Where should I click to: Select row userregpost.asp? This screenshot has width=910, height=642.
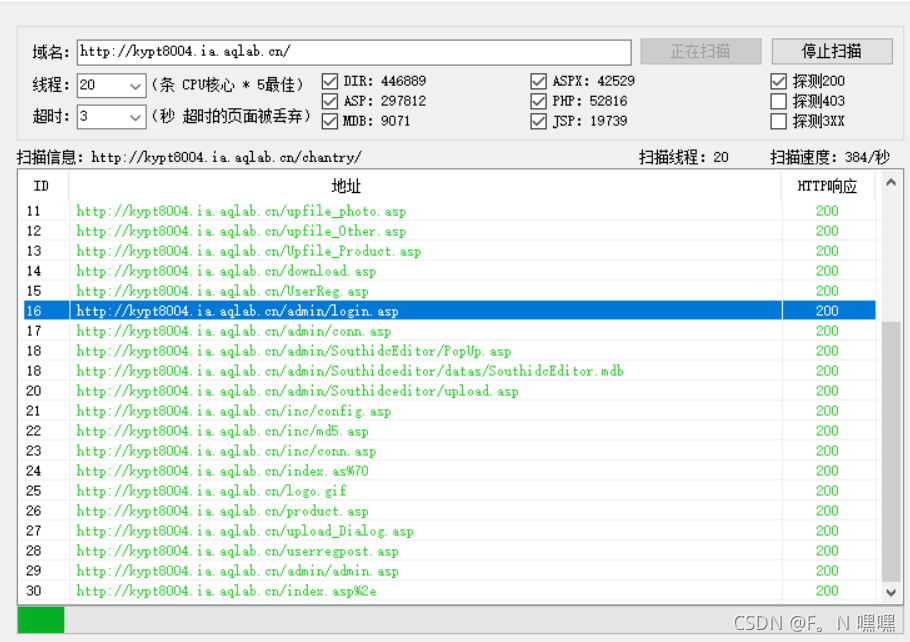(x=449, y=550)
